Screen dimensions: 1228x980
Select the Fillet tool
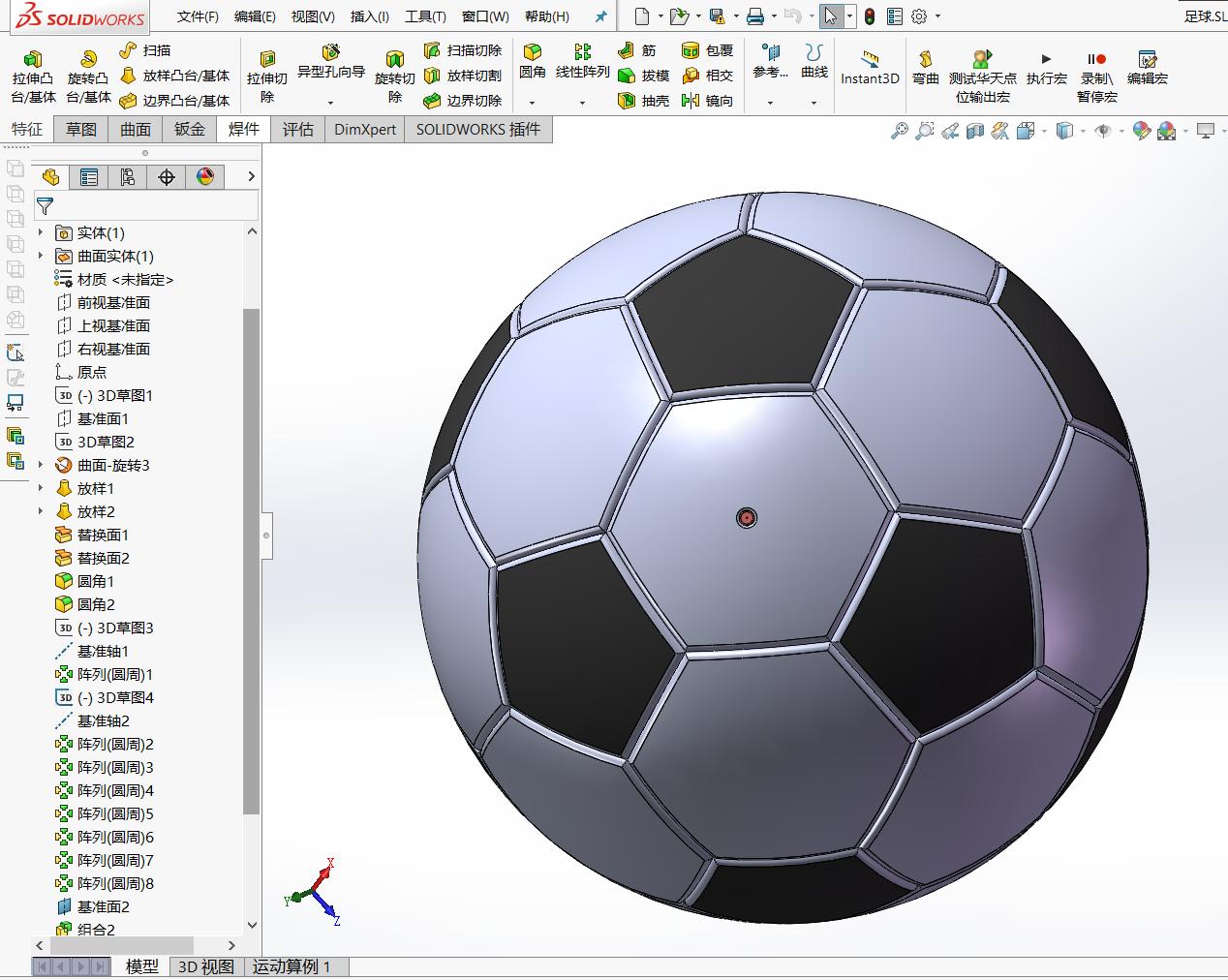(531, 63)
